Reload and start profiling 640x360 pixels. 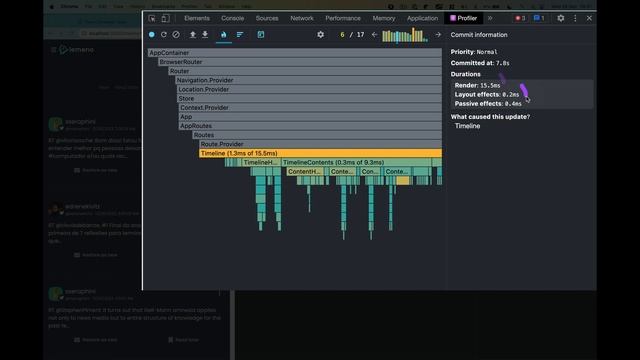click(x=164, y=35)
